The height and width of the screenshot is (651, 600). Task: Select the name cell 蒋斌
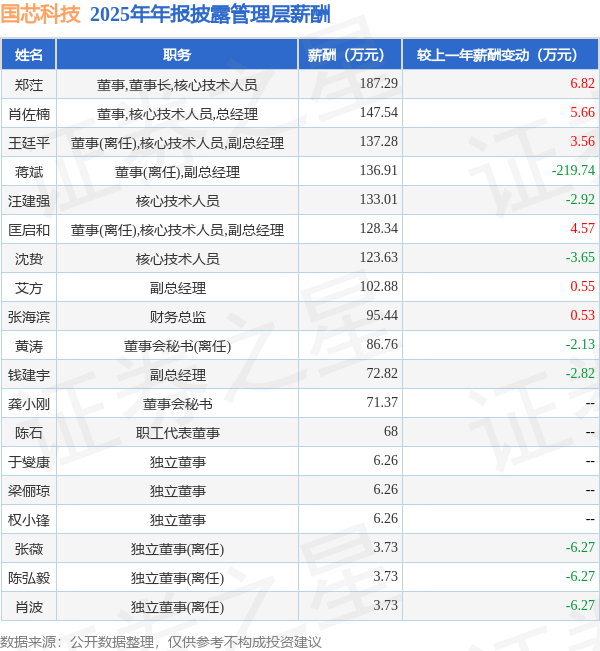pyautogui.click(x=29, y=172)
